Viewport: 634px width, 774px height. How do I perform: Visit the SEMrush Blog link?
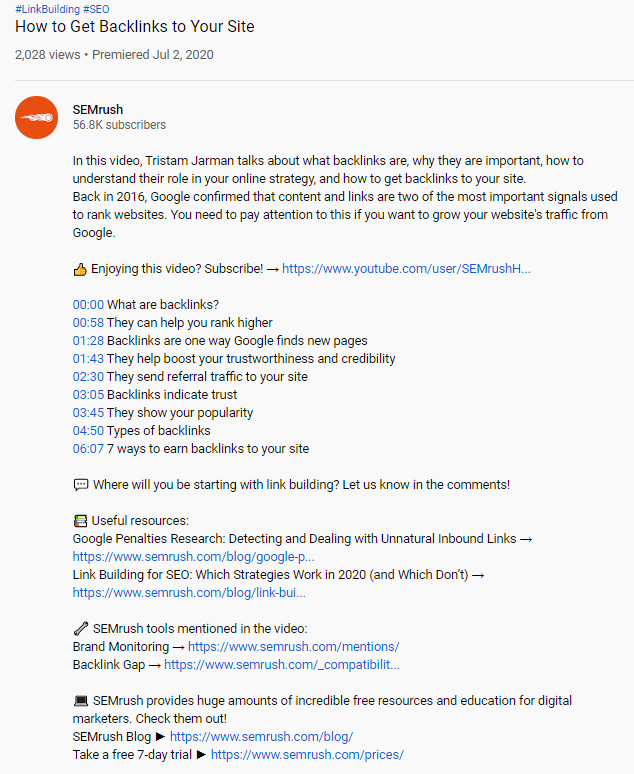[261, 737]
